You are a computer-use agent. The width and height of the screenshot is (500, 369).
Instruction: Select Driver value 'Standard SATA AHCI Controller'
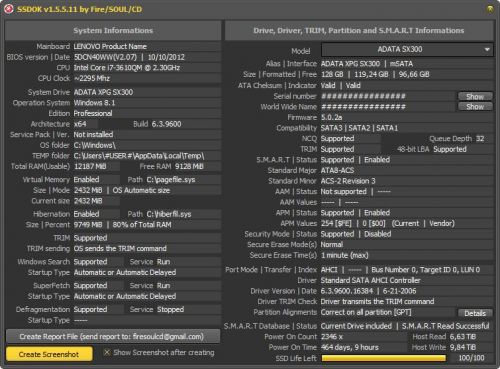point(371,280)
